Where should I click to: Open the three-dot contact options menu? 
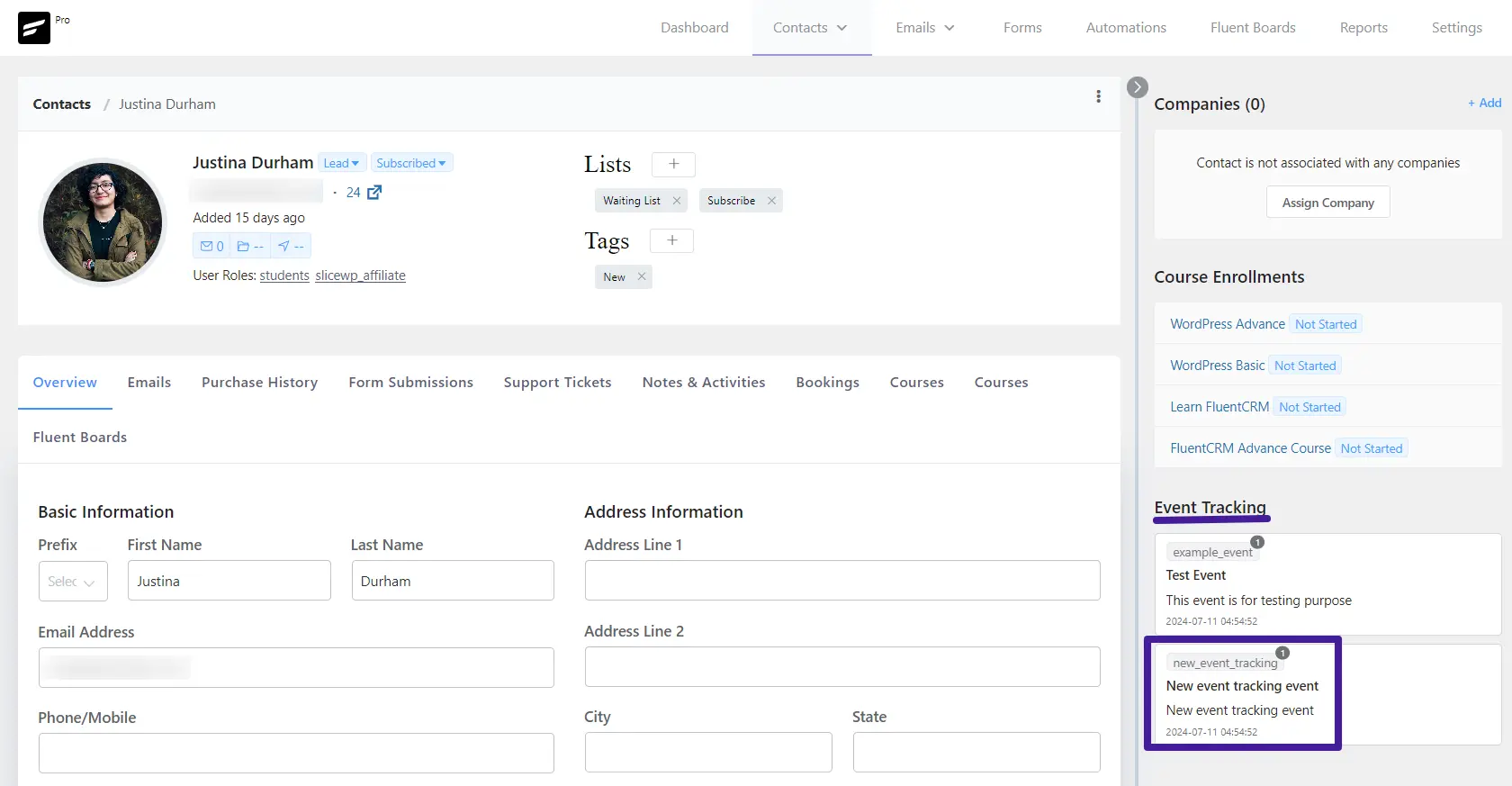click(x=1098, y=96)
